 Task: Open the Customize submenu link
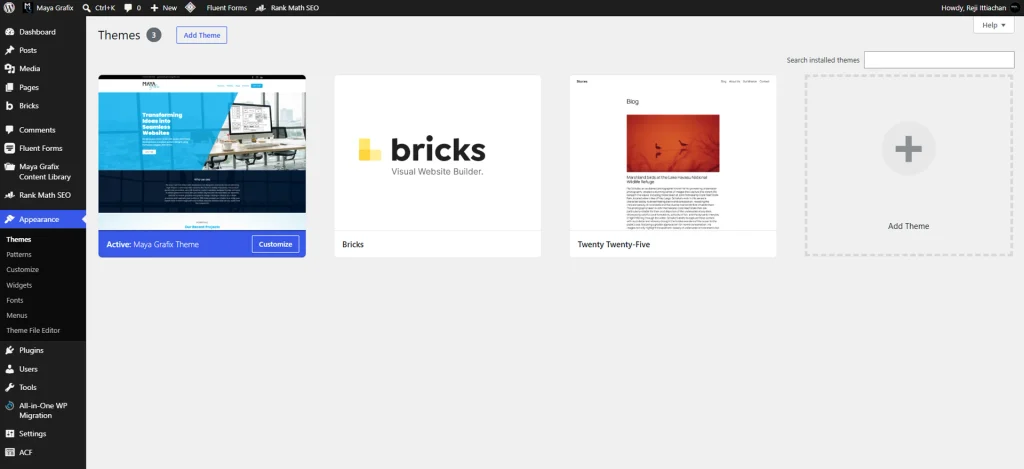(x=23, y=270)
